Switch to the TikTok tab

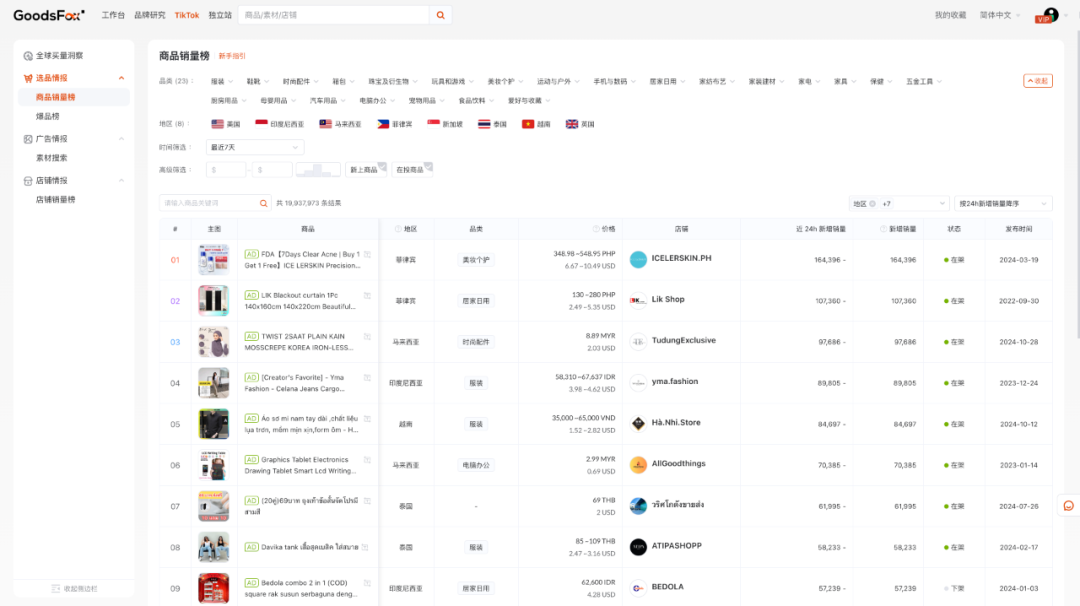click(189, 15)
